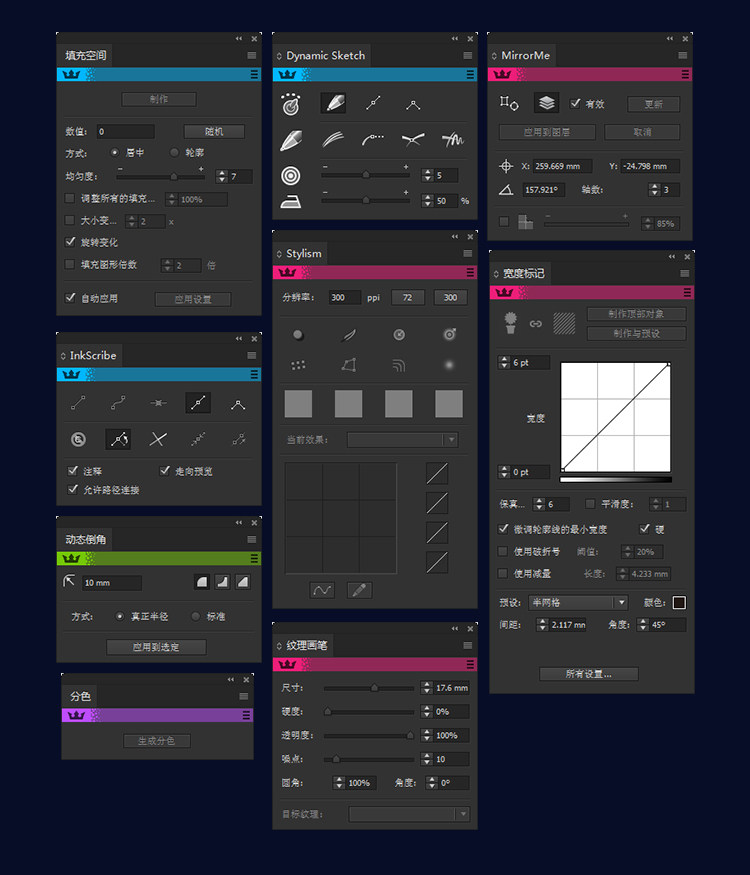
Task: Click the 颜色 swatch in 宽度标记
Action: point(679,603)
